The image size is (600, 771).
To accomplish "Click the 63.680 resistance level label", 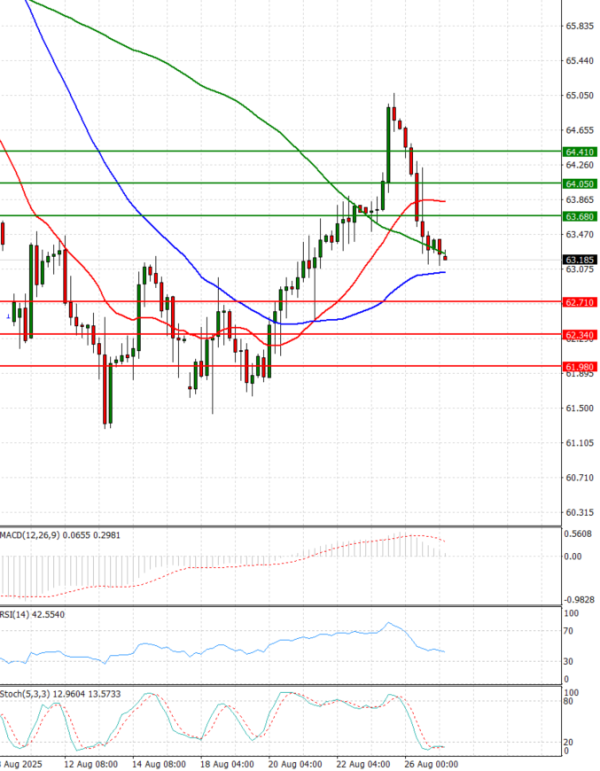I will click(580, 217).
